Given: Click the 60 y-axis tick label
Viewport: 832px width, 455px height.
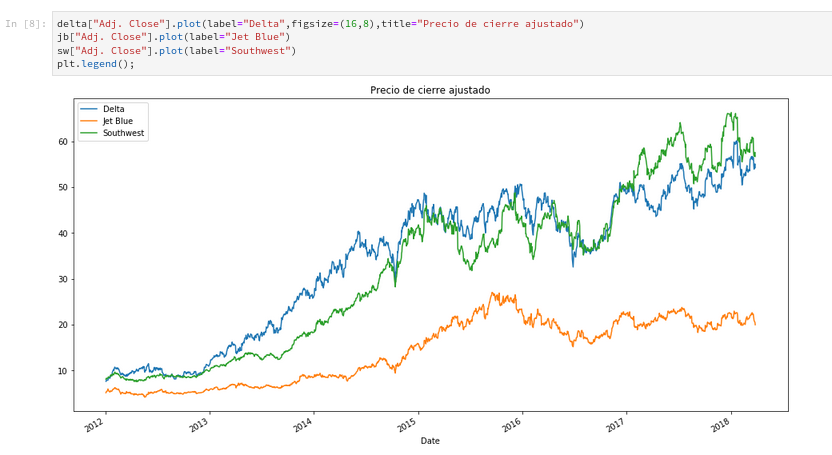Looking at the screenshot, I should (62, 142).
